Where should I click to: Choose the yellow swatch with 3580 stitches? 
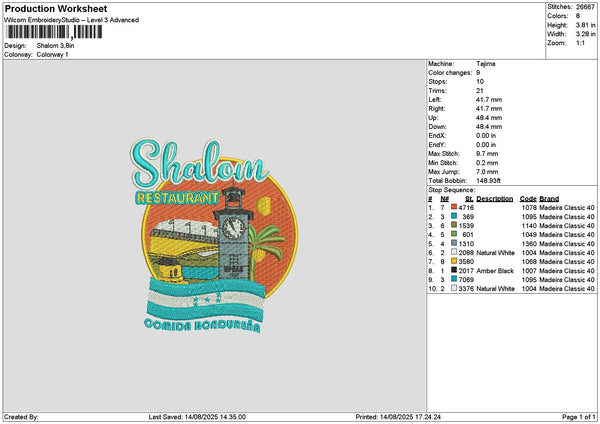tap(455, 261)
